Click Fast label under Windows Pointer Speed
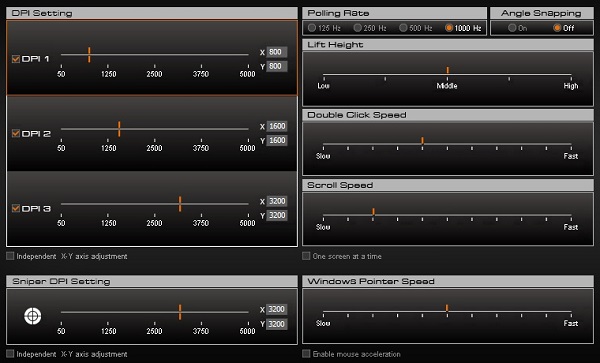Screen dimensions: 600x363 (x=571, y=324)
